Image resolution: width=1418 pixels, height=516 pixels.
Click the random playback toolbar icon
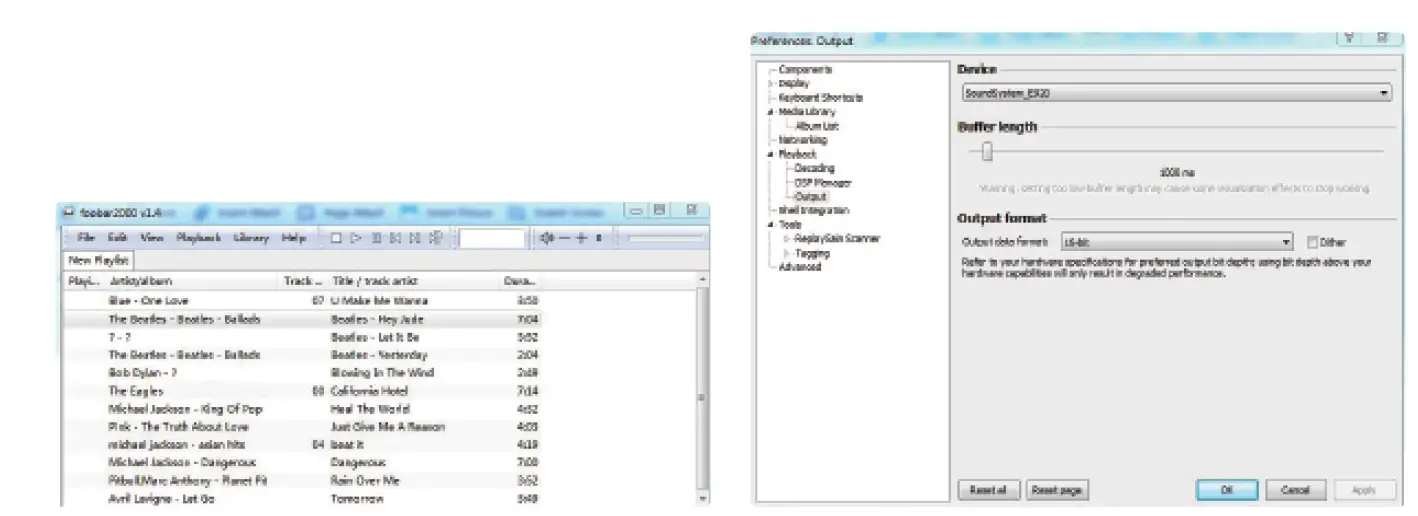(435, 238)
